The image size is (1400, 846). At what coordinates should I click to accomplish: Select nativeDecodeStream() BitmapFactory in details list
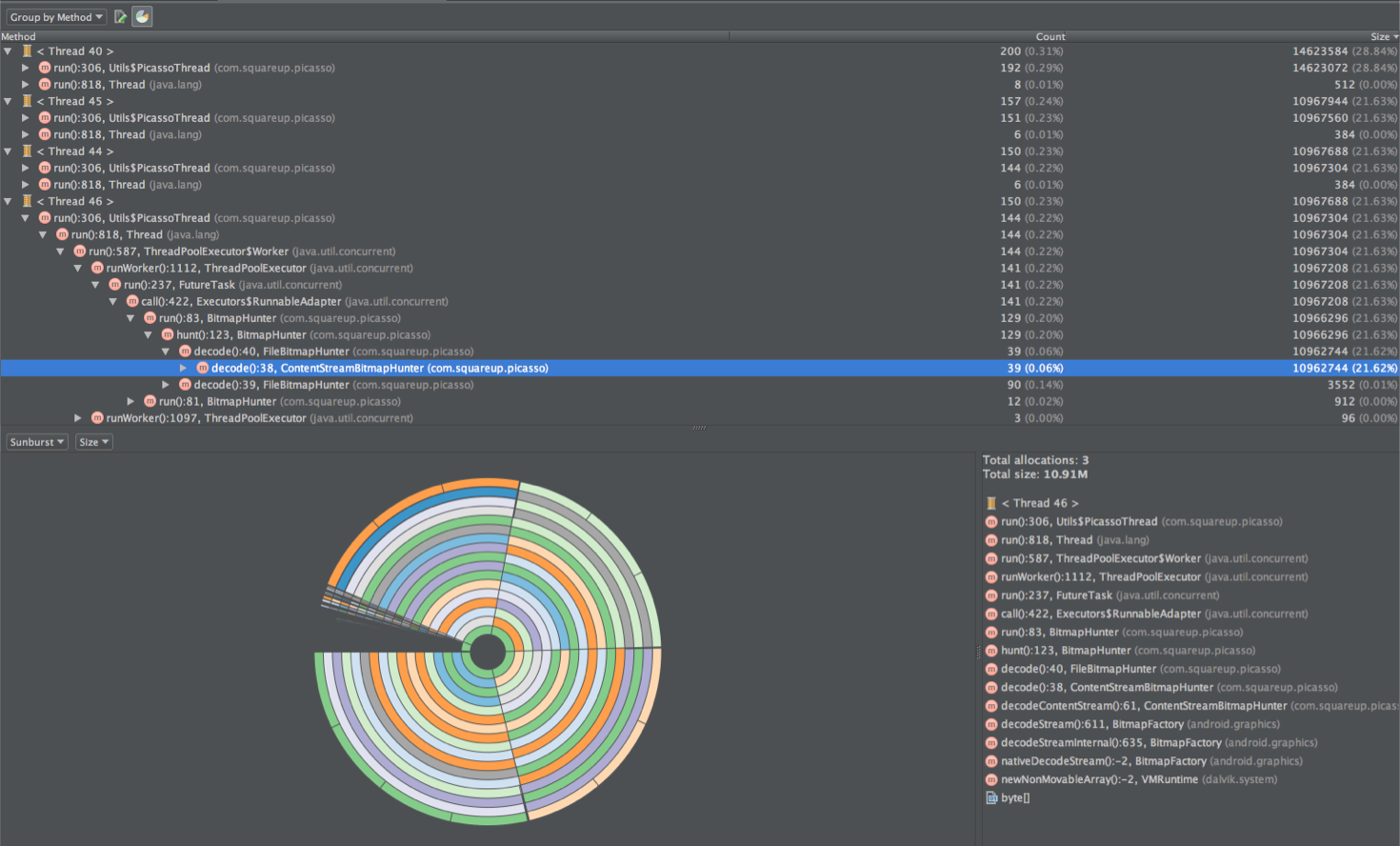coord(1150,761)
